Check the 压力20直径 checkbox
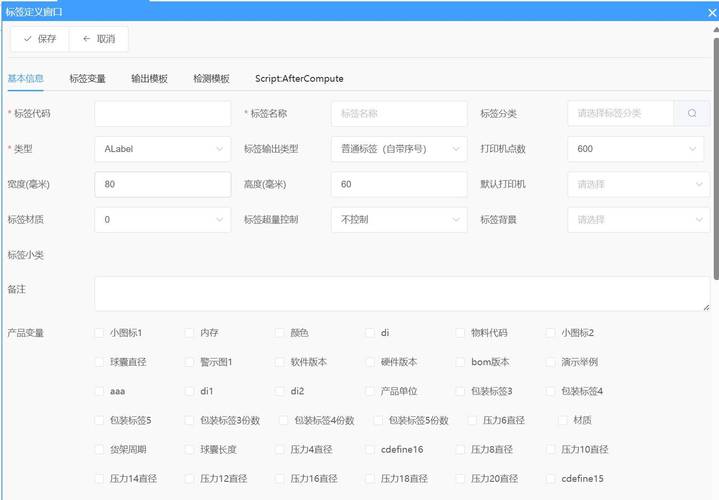The height and width of the screenshot is (500, 719). [460, 479]
